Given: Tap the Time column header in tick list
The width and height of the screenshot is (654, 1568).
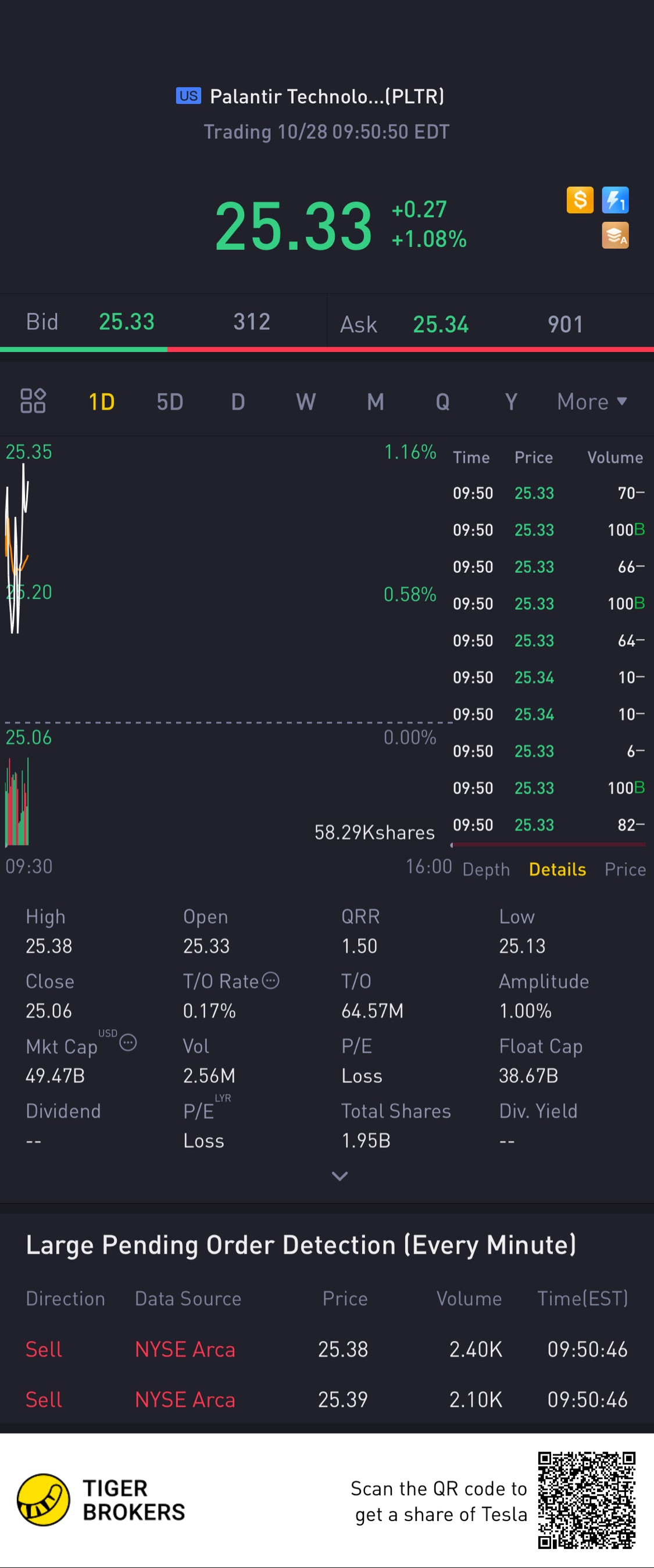Looking at the screenshot, I should click(x=471, y=457).
